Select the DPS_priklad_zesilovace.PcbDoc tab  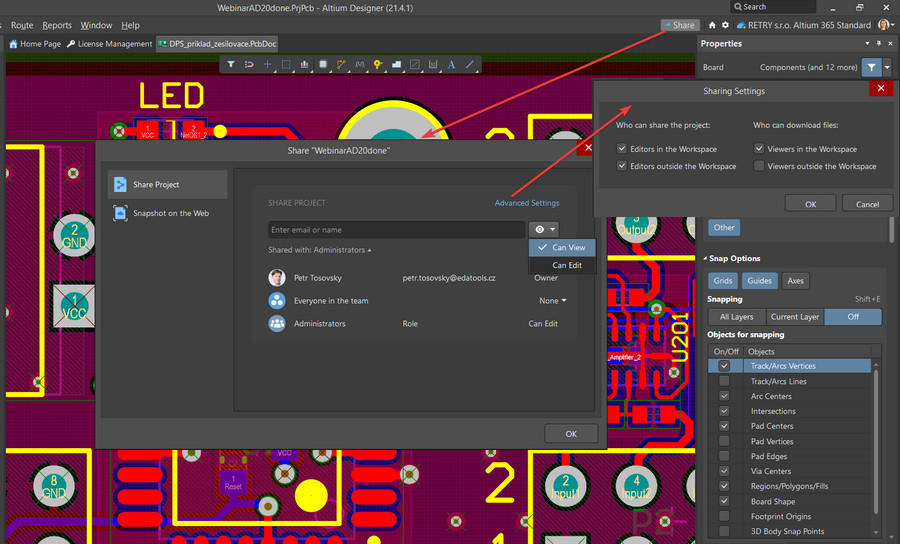click(217, 44)
